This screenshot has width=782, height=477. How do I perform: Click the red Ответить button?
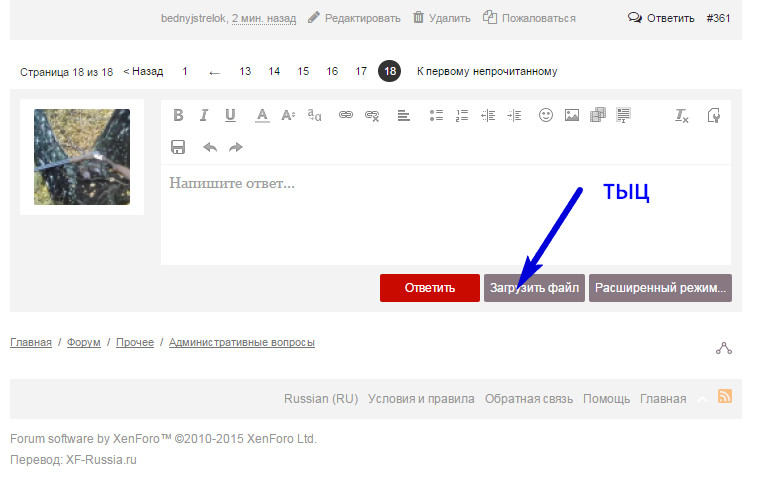coord(429,288)
